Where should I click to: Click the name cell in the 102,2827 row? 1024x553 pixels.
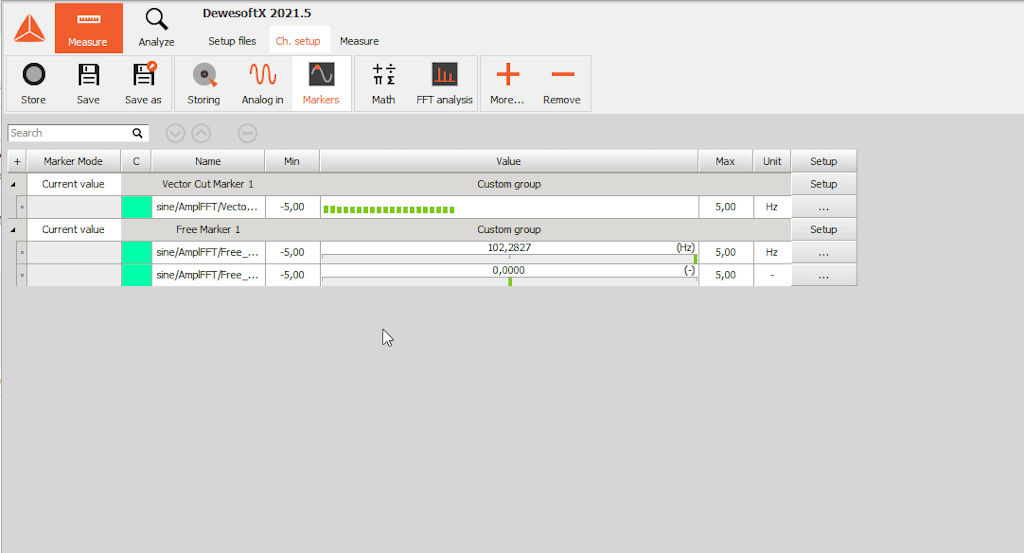point(208,252)
